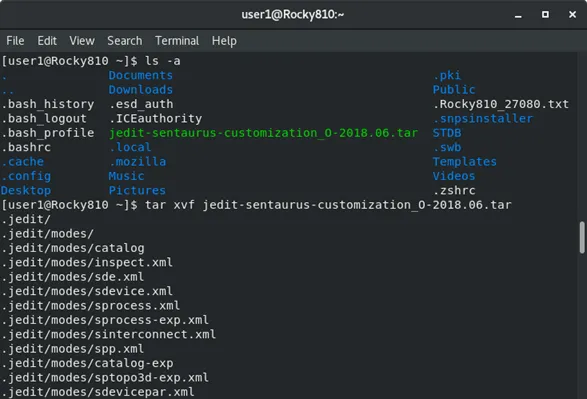Click the Templates directory name
Viewport: 587px width, 399px height.
465,162
